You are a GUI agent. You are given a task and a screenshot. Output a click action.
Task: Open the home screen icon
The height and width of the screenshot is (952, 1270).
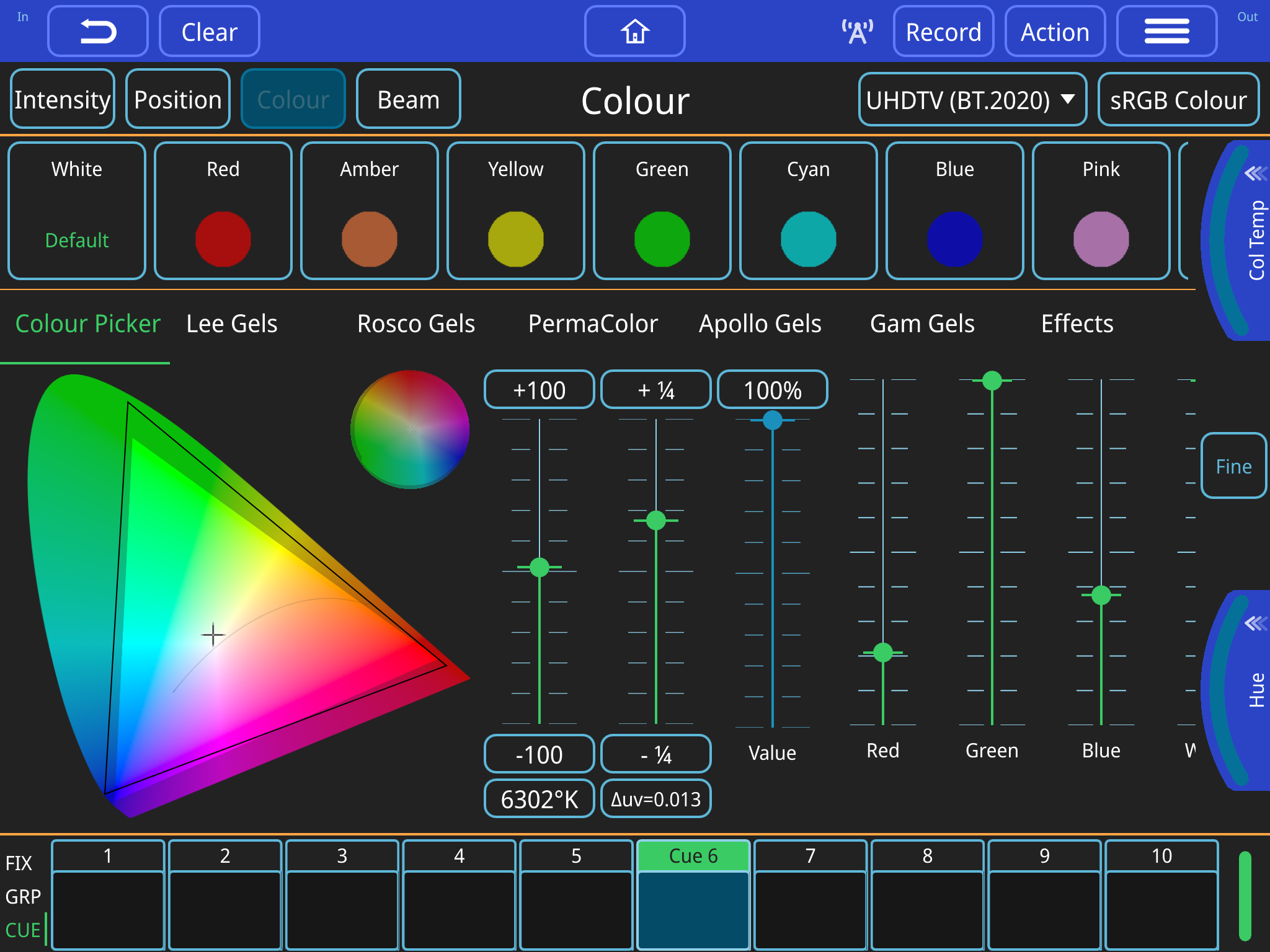(634, 30)
